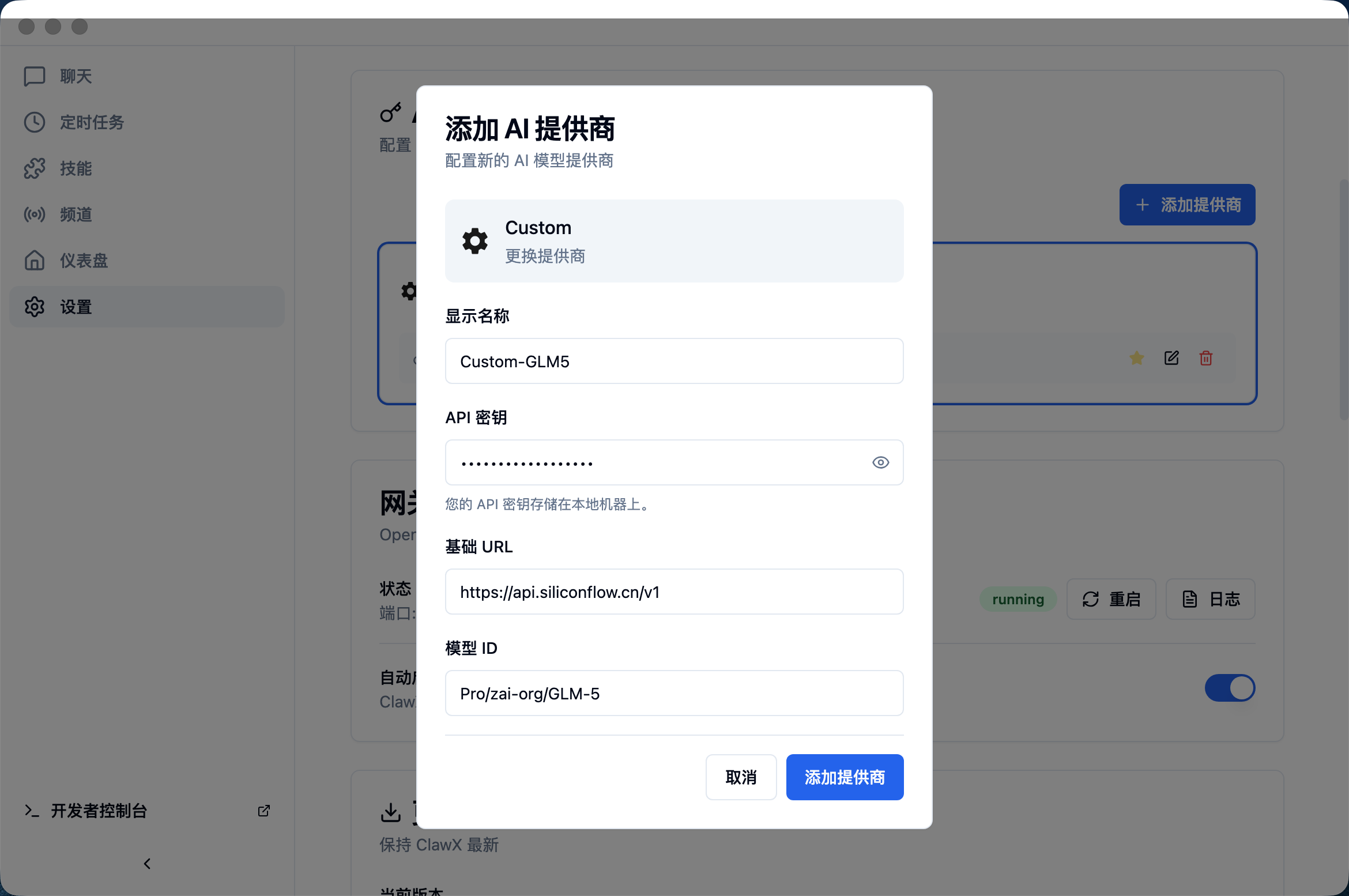Click the 基础 URL input field
Screen dimensions: 1349x896
click(674, 592)
